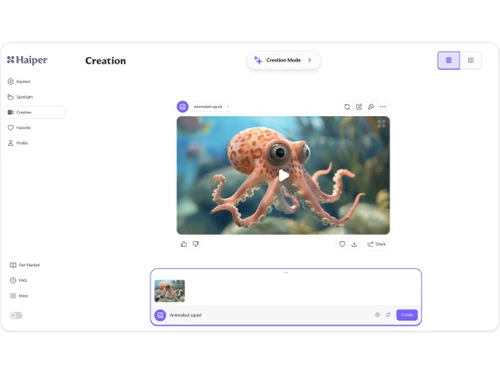Regenerate the video with refresh icon
Image resolution: width=500 pixels, height=375 pixels.
[x=347, y=107]
